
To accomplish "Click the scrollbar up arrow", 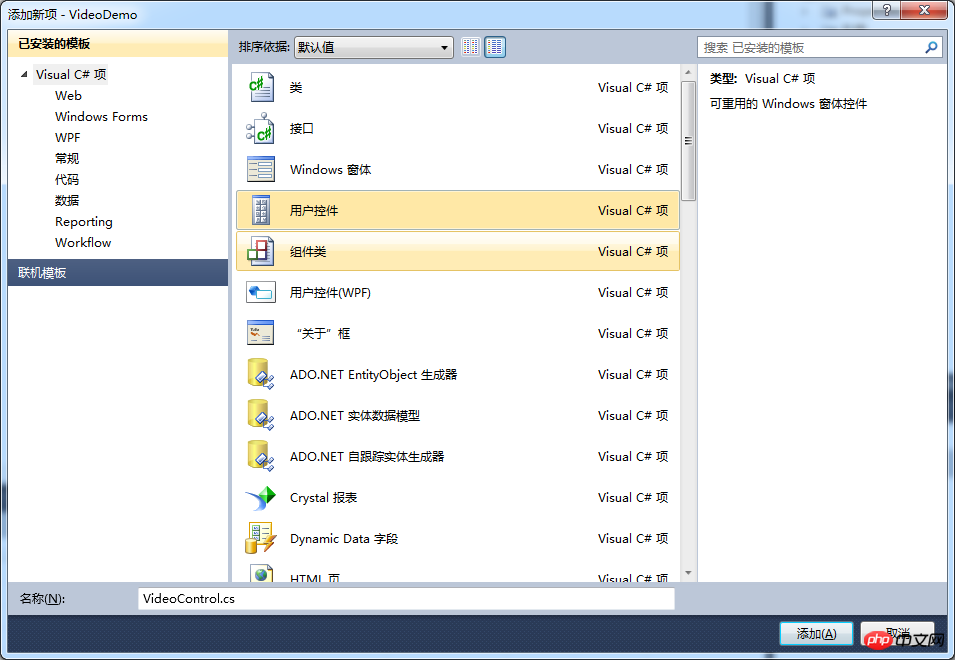I will click(x=688, y=72).
